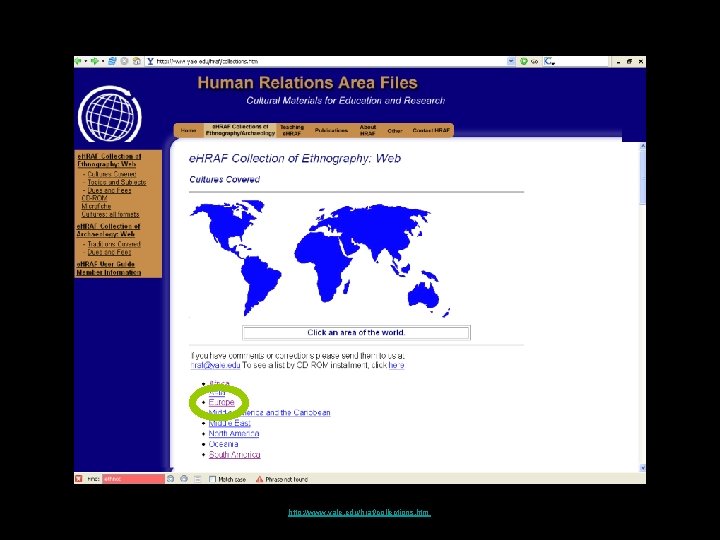This screenshot has width=720, height=540.
Task: Click sidebar eHRAF Collection of Archaeology: Web
Action: (x=108, y=230)
